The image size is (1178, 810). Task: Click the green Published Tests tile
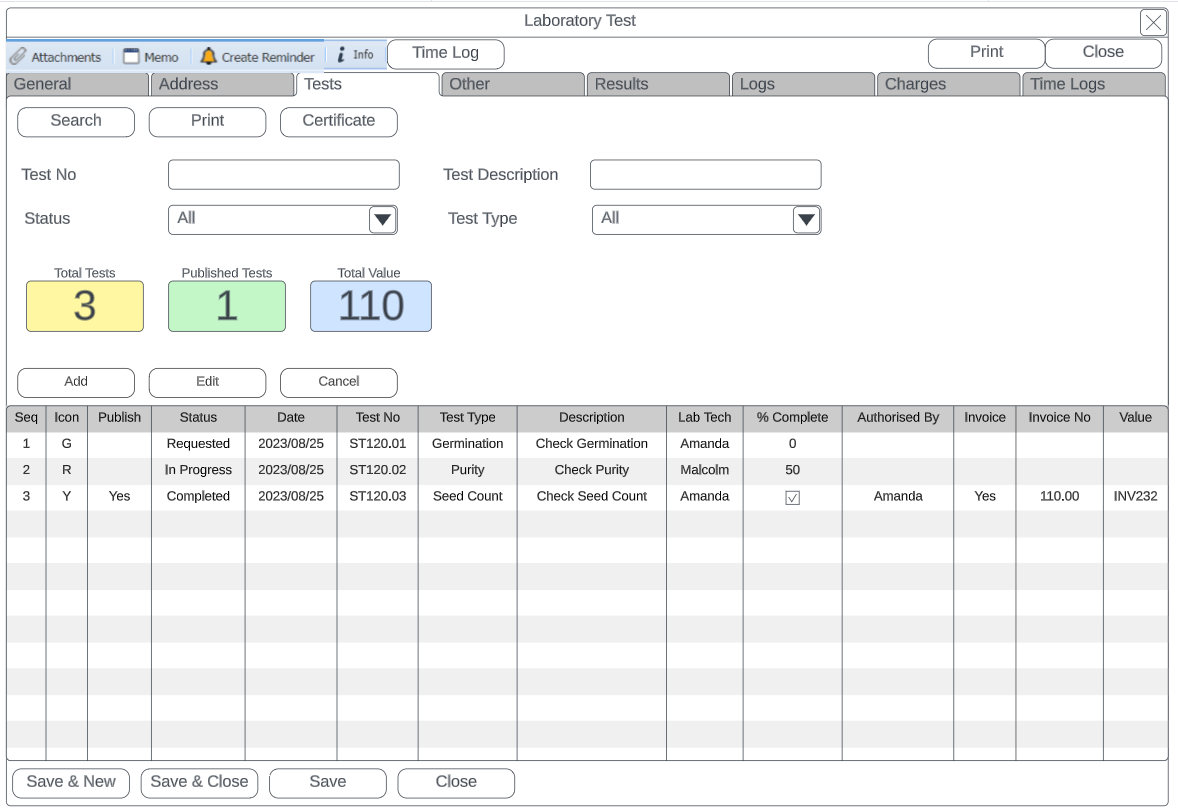tap(227, 306)
